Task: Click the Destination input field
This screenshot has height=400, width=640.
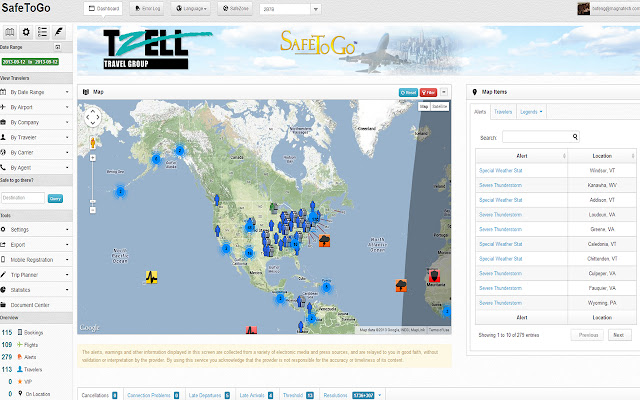Action: [x=24, y=198]
